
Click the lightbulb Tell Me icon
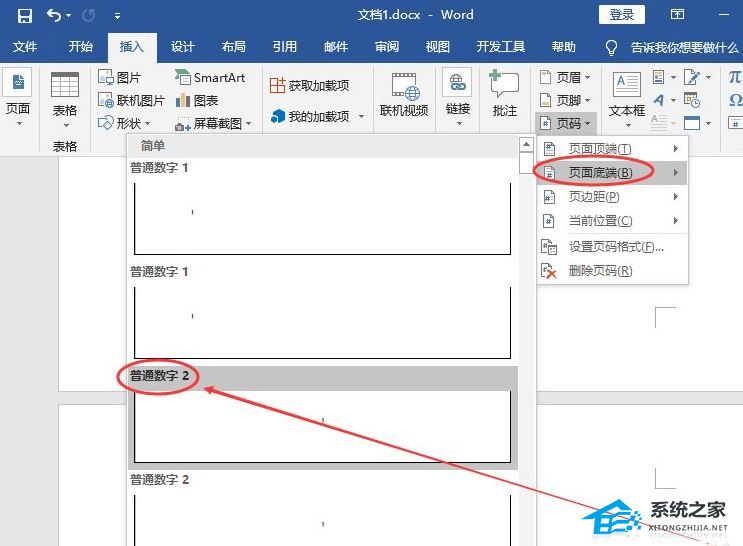pos(611,47)
